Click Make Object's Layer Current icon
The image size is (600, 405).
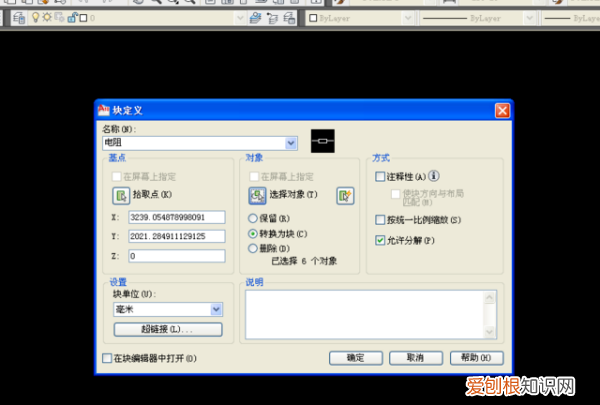[255, 18]
